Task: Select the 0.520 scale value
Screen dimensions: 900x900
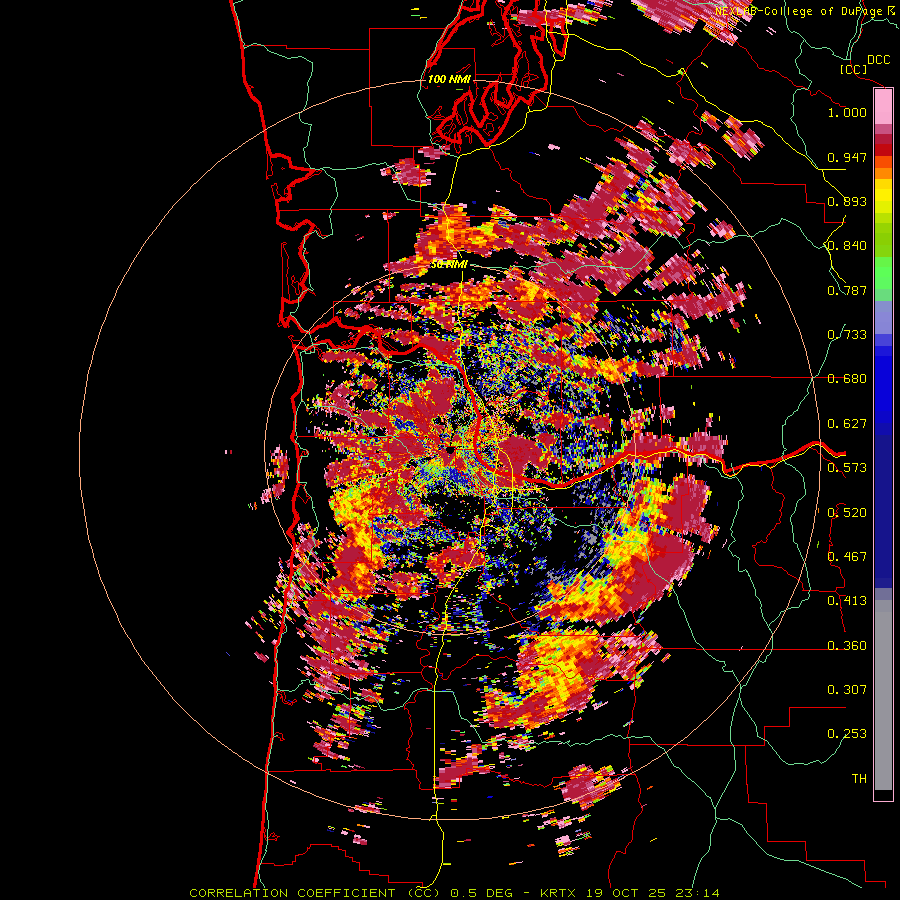Action: pyautogui.click(x=847, y=513)
